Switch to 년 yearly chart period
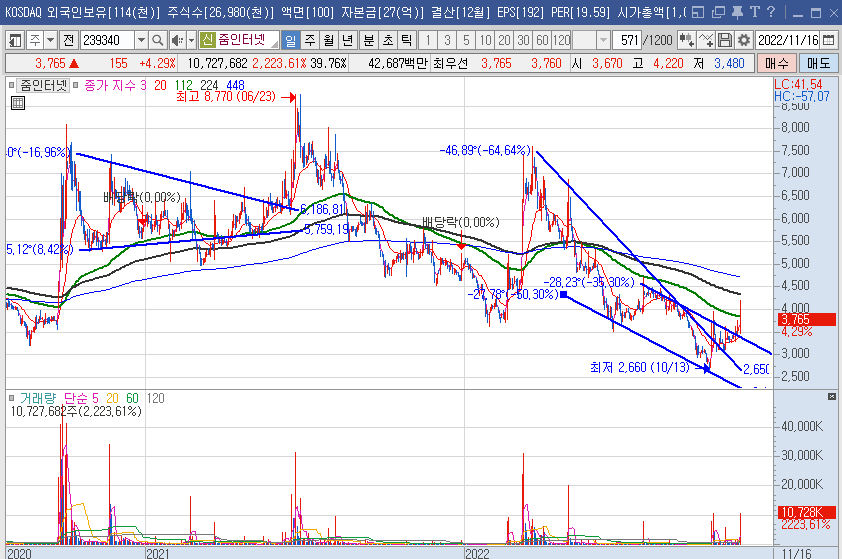 347,40
